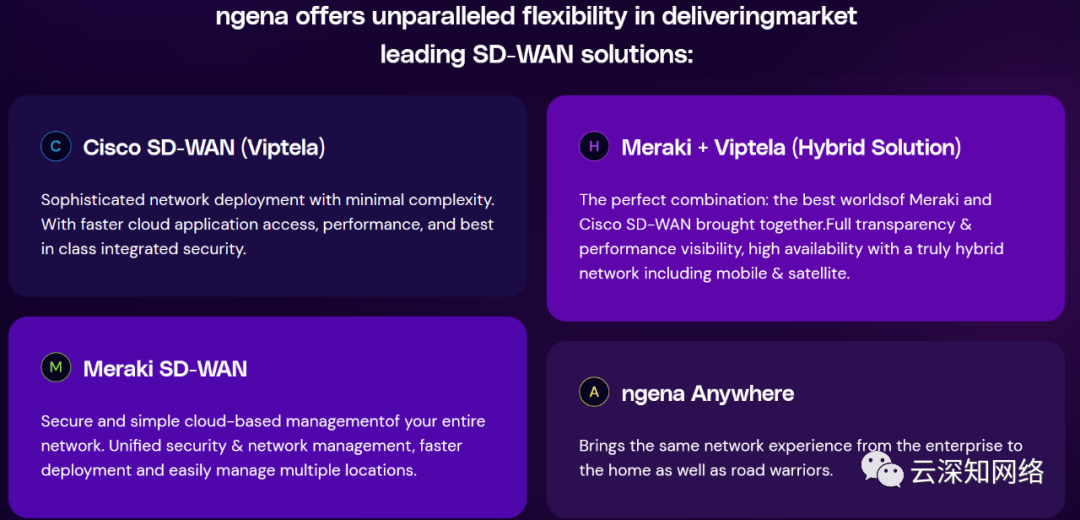This screenshot has height=520, width=1080.
Task: Click the "performance visibility, high availability" line
Action: coord(791,249)
